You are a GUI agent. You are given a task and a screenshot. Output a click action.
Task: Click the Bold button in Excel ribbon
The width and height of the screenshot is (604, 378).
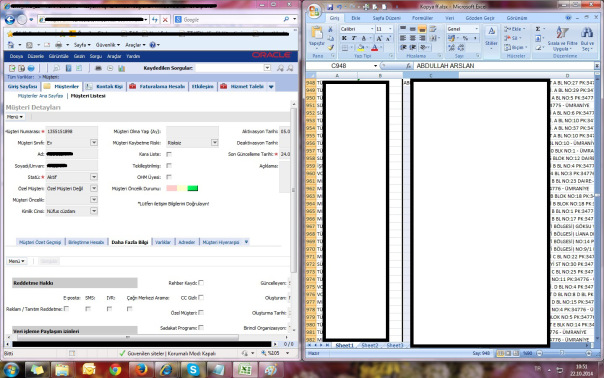coord(344,38)
